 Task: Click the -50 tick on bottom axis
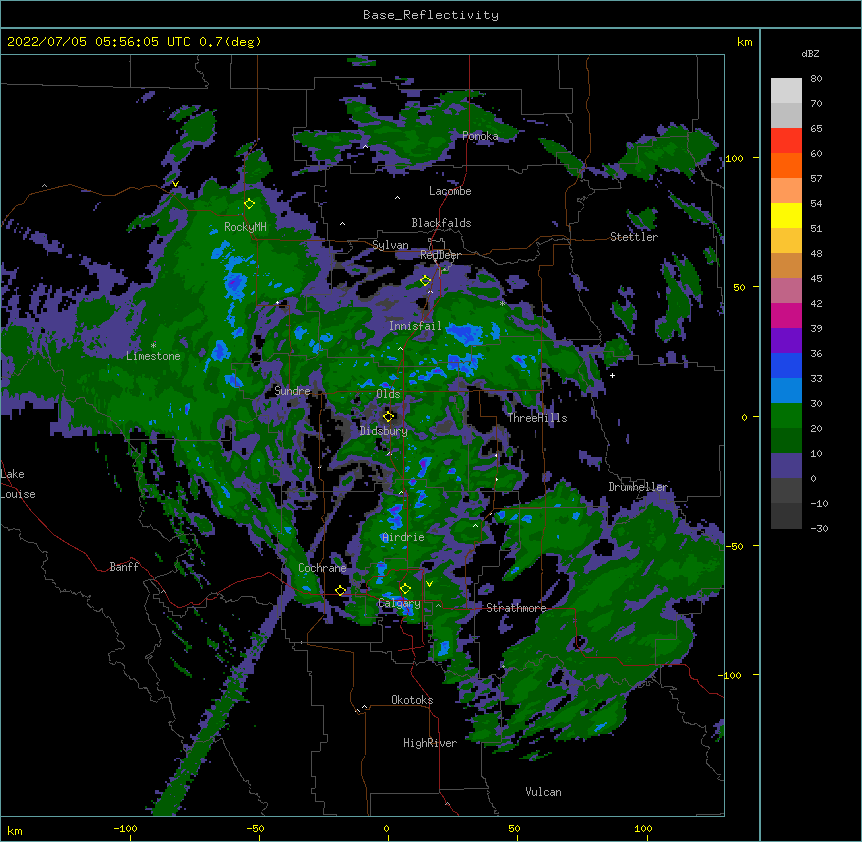pyautogui.click(x=255, y=828)
